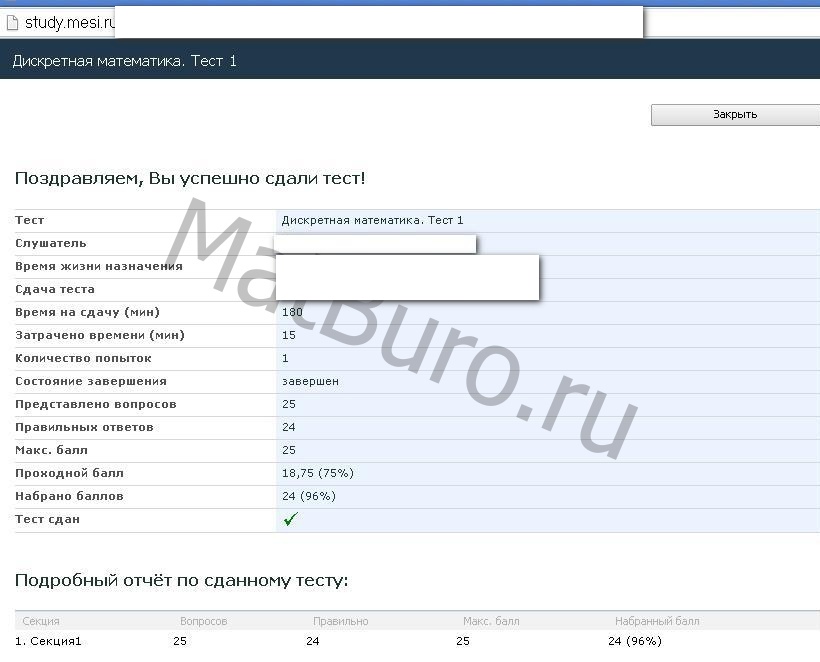Click the Состояние завершения value завершен
Viewport: 820px width, 662px height.
tap(310, 381)
